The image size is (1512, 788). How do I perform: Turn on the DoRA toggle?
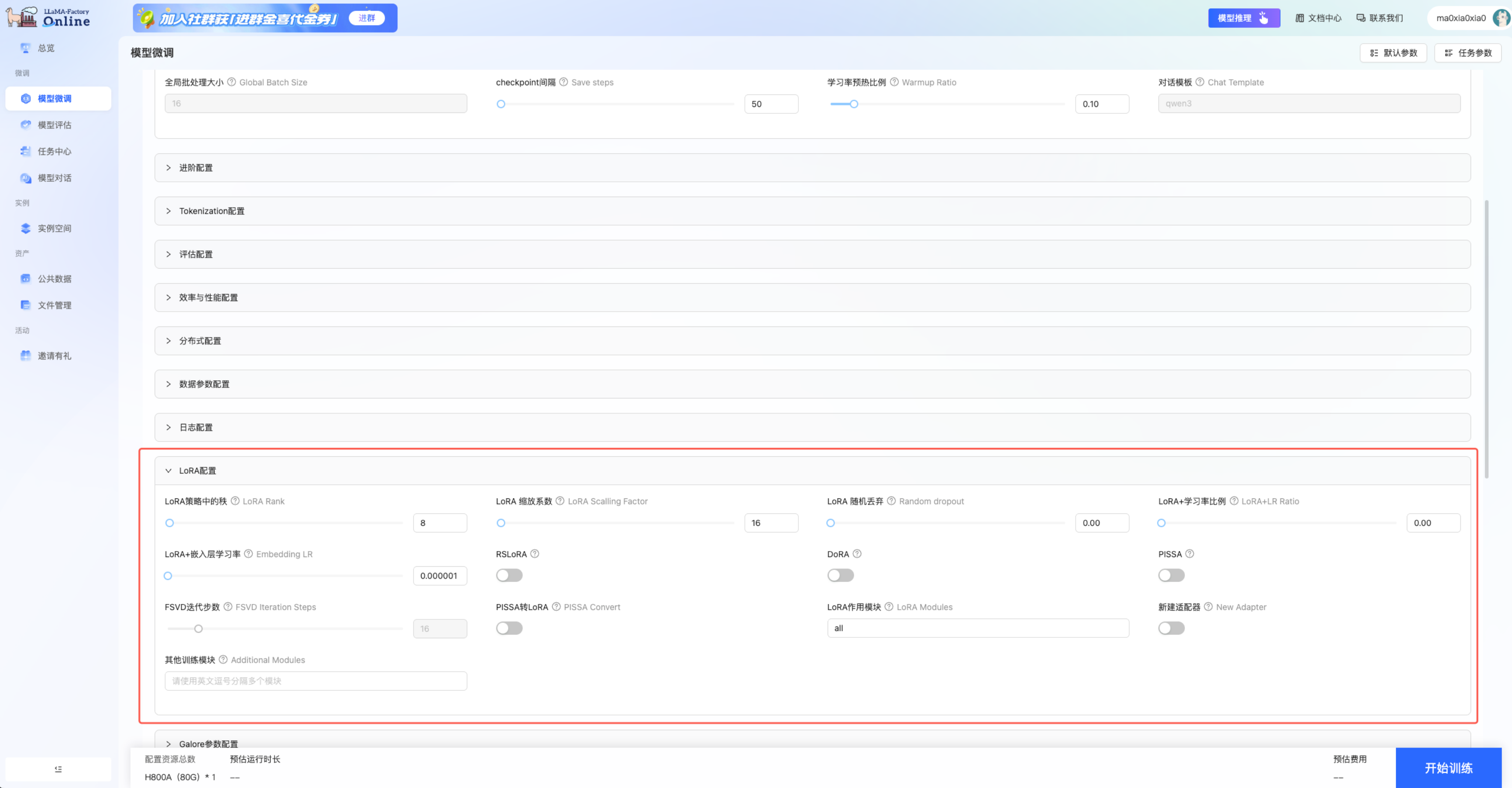(x=840, y=576)
